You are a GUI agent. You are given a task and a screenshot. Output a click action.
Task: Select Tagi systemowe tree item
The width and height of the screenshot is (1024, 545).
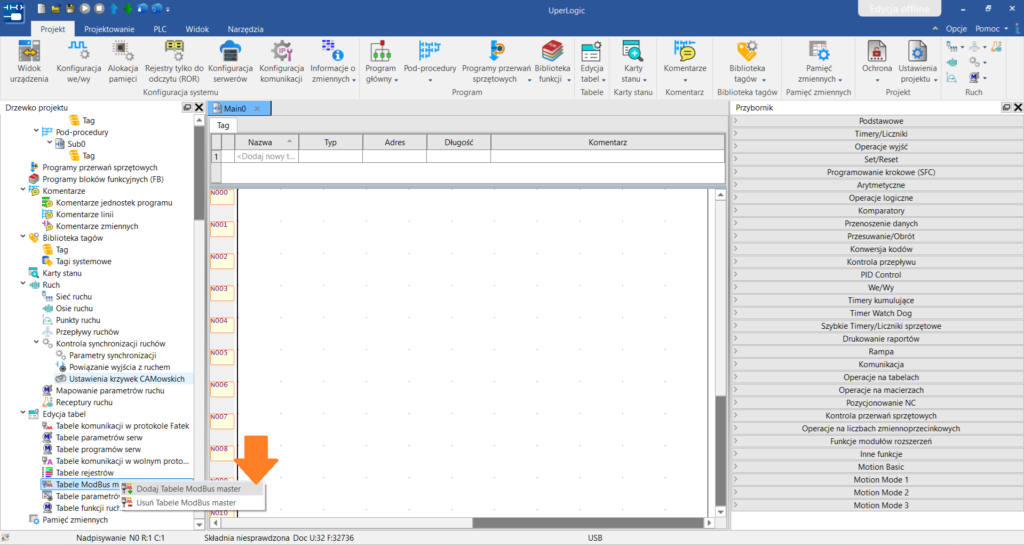(x=84, y=261)
